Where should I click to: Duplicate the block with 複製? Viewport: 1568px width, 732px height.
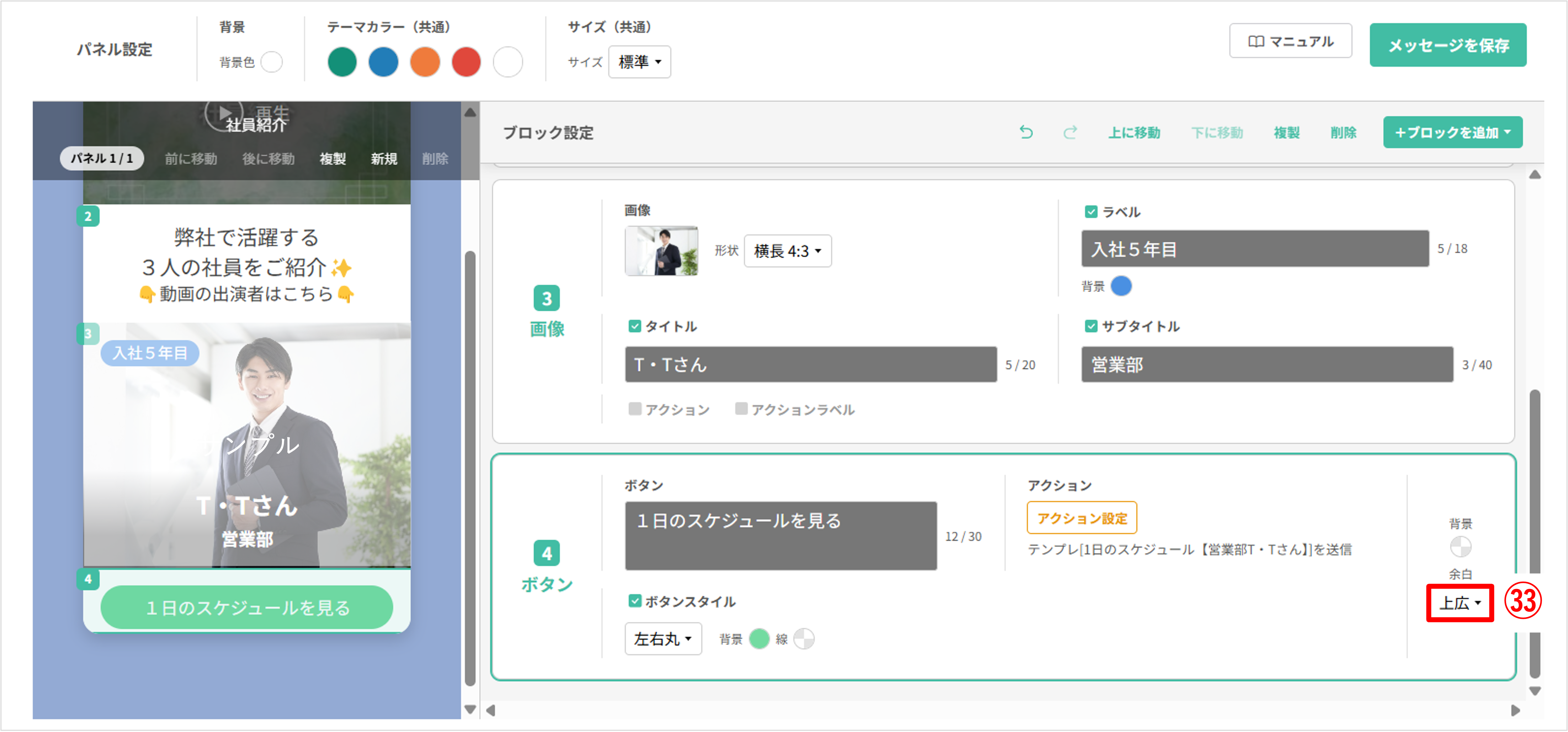tap(1286, 132)
